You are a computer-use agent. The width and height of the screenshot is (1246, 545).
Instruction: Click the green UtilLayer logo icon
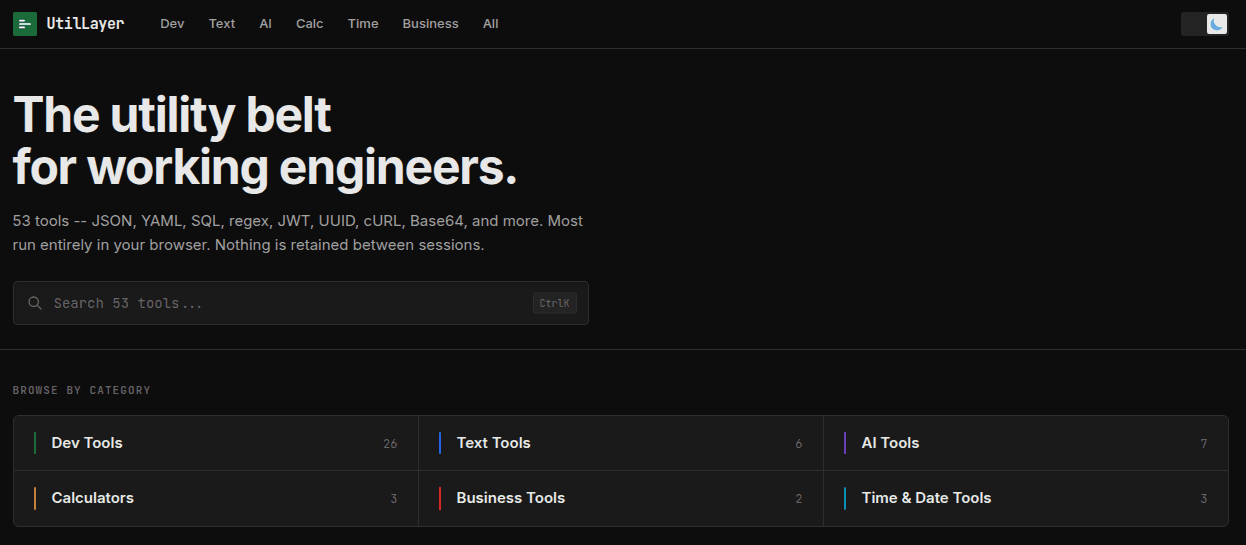[x=25, y=24]
